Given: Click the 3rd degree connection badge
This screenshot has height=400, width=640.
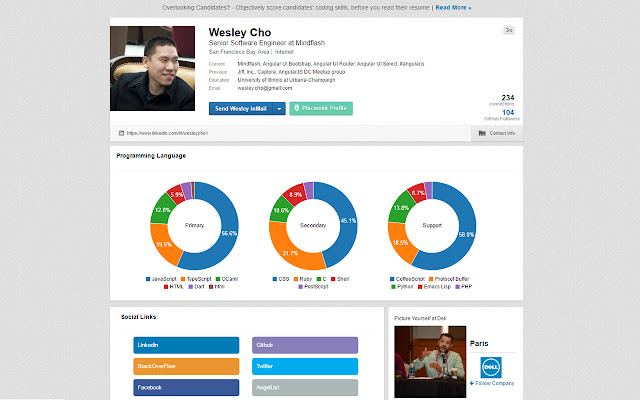Looking at the screenshot, I should [x=508, y=31].
